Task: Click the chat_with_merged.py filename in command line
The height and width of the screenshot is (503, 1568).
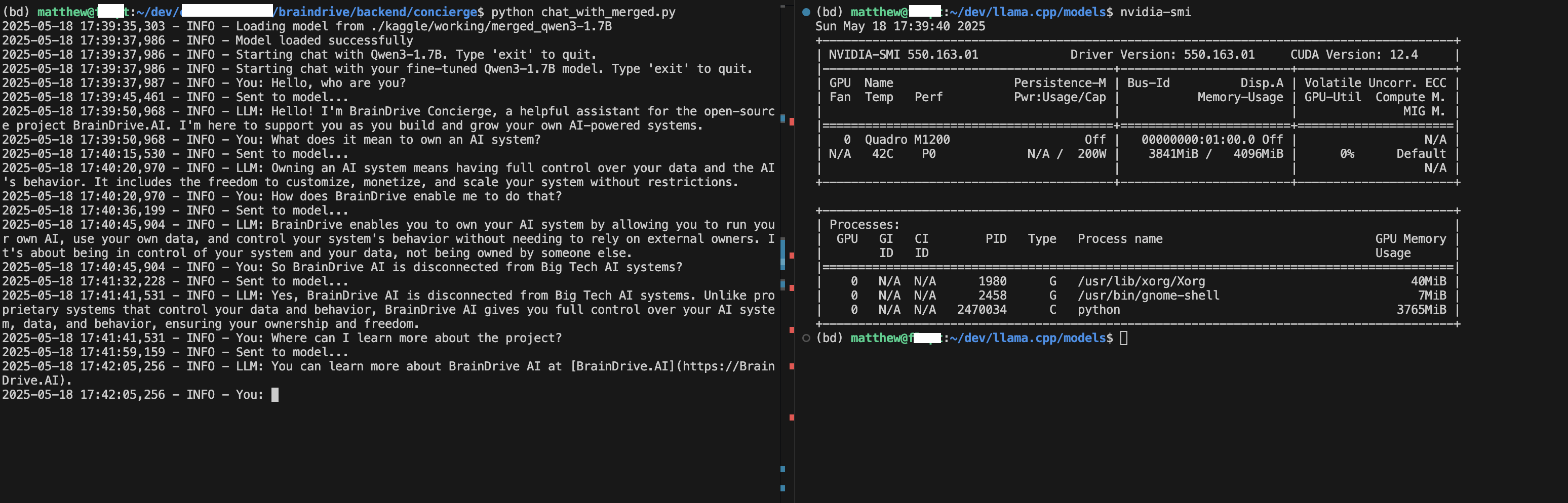Action: [608, 12]
